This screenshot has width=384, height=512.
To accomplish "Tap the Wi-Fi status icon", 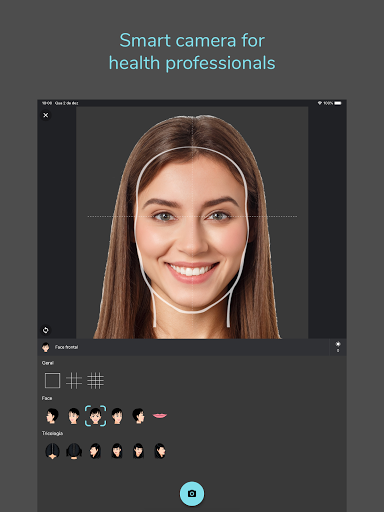I will pyautogui.click(x=320, y=103).
